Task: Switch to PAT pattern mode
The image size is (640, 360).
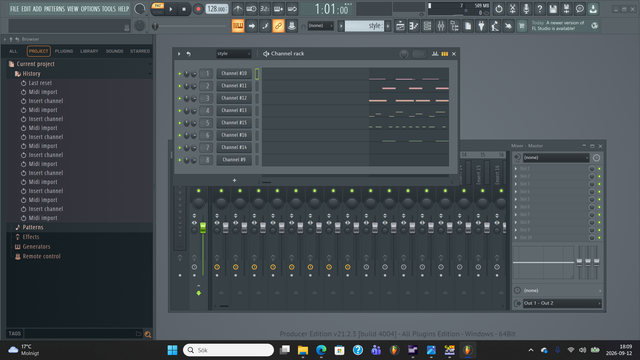Action: (x=157, y=5)
